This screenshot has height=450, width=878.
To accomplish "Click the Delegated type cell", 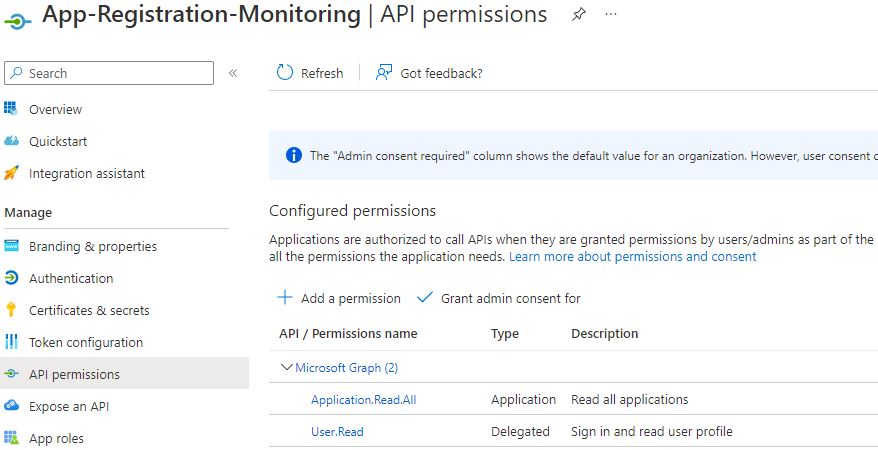I will click(520, 432).
